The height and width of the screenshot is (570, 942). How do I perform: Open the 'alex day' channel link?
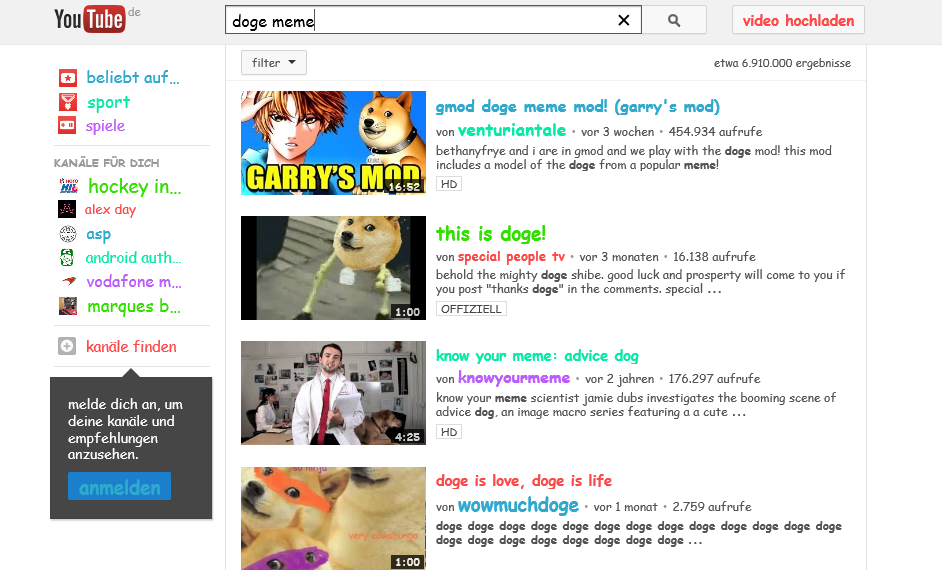(x=110, y=209)
